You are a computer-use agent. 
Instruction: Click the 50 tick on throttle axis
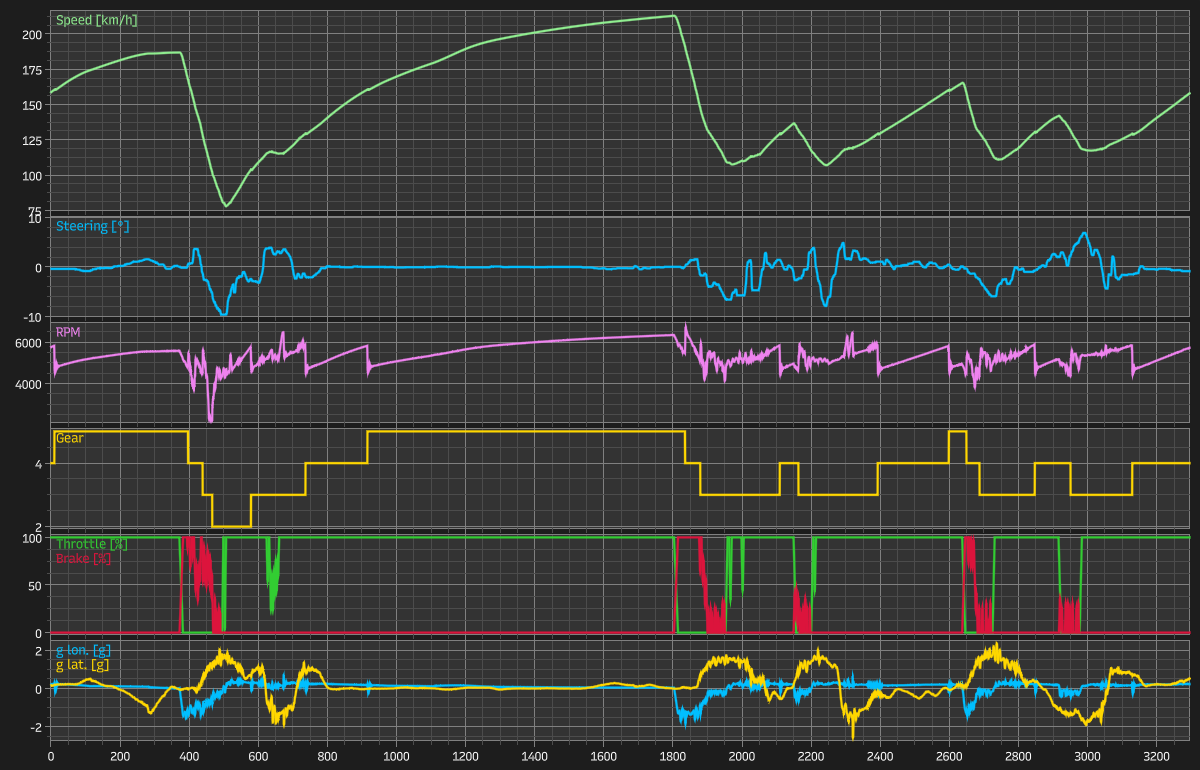point(35,586)
